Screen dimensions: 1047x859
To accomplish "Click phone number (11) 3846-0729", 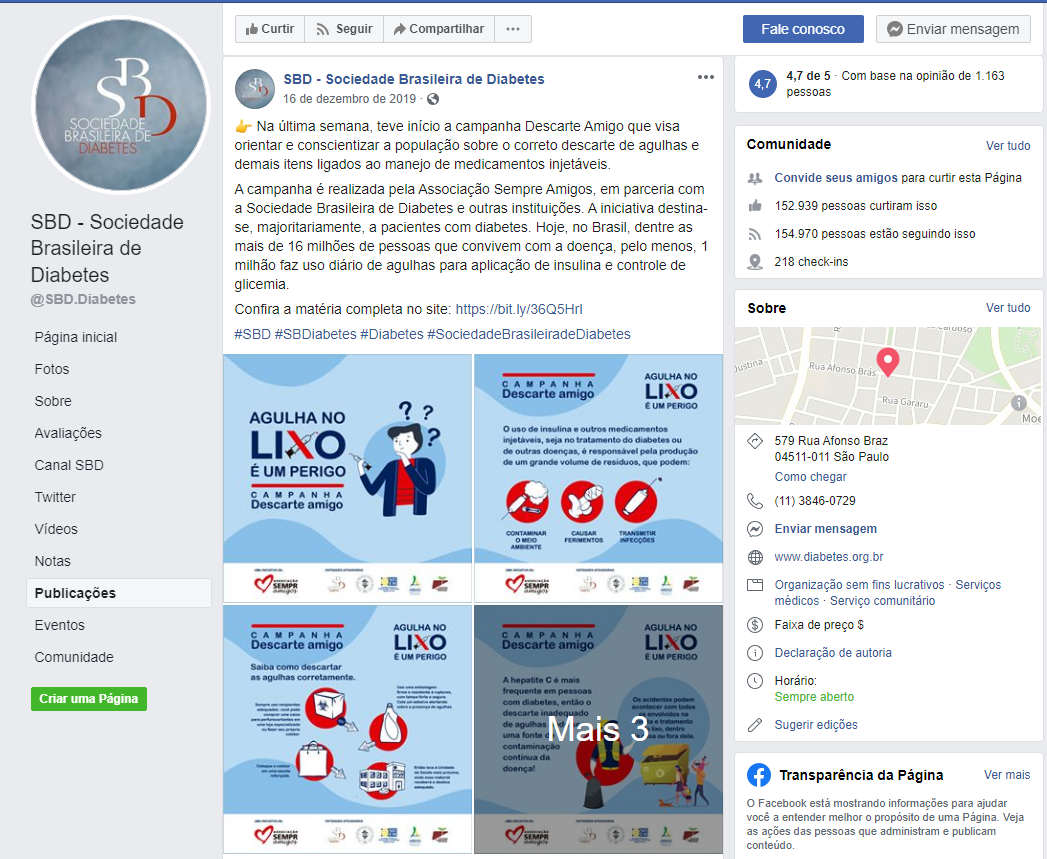I will click(x=815, y=501).
